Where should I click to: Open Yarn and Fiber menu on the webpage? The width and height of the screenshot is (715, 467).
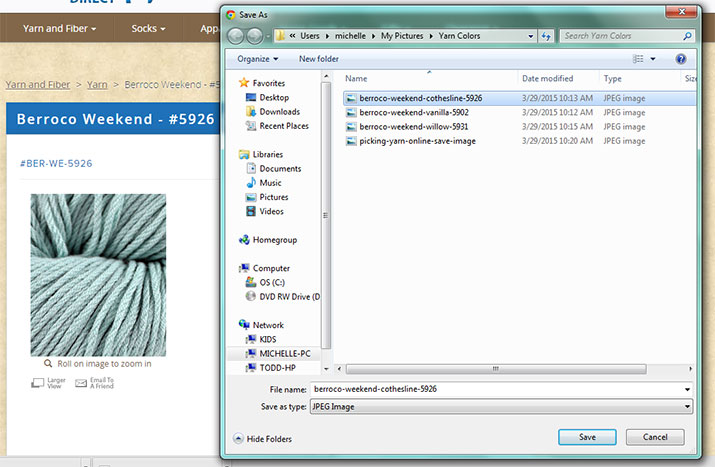(59, 28)
